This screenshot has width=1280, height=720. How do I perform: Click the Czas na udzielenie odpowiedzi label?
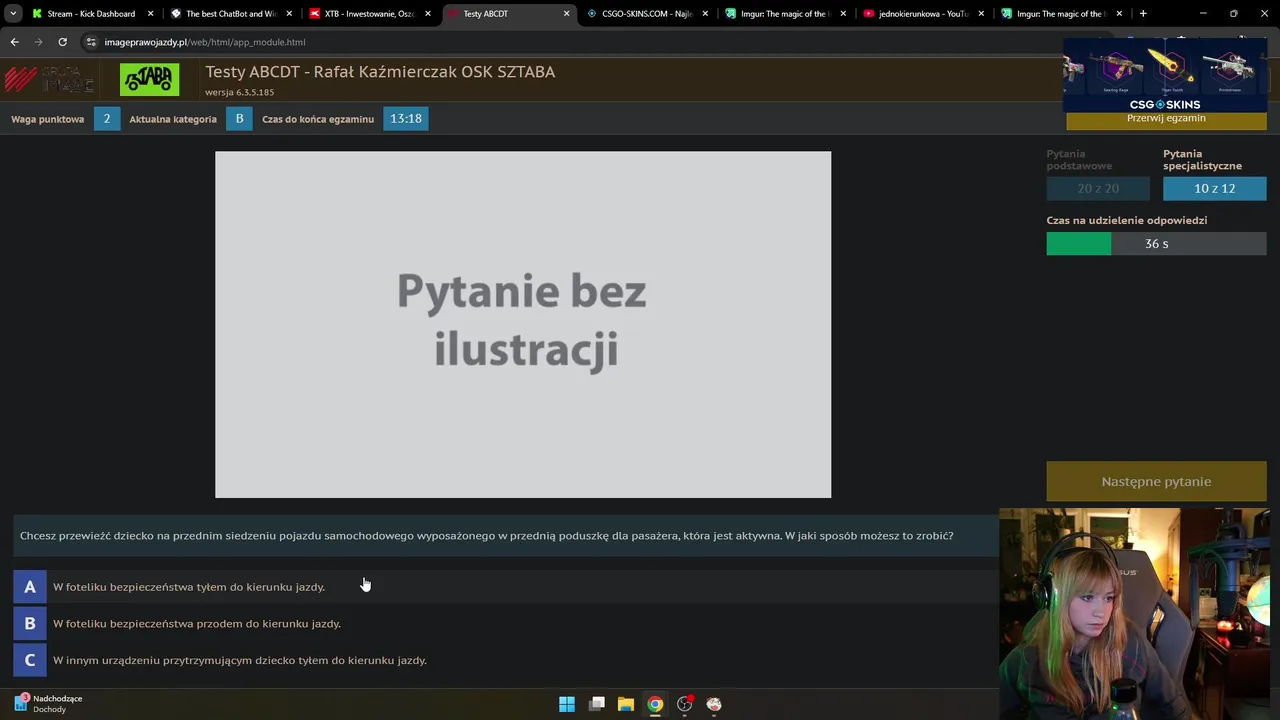pyautogui.click(x=1127, y=220)
